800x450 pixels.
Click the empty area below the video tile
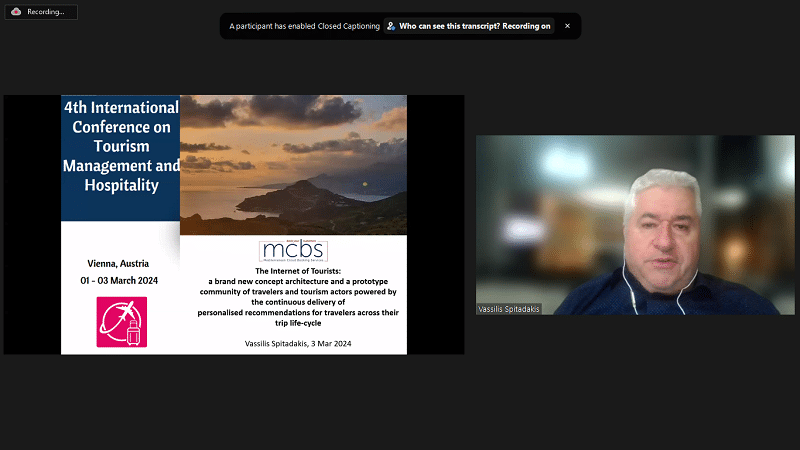(635, 380)
